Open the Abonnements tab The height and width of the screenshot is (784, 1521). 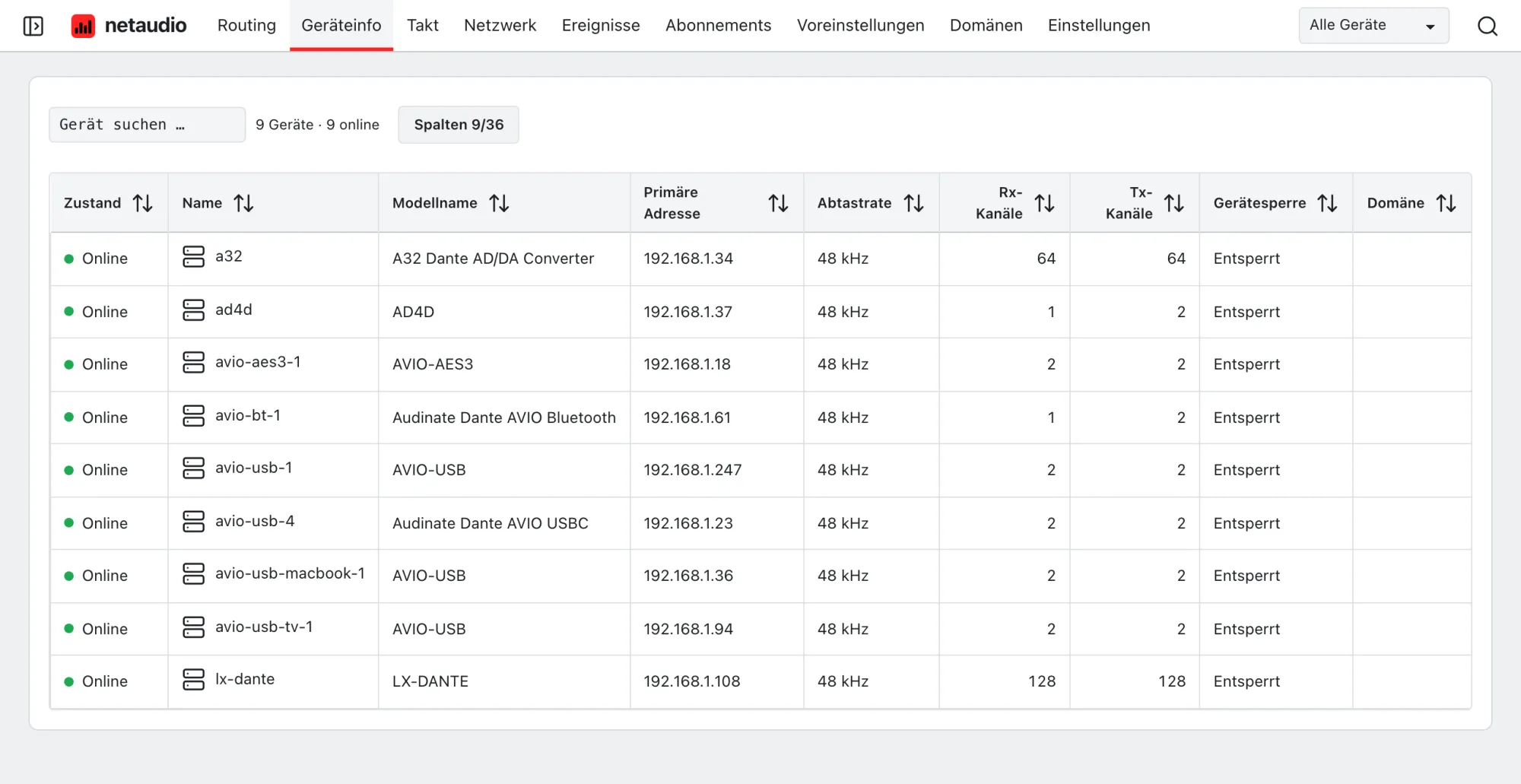(718, 26)
